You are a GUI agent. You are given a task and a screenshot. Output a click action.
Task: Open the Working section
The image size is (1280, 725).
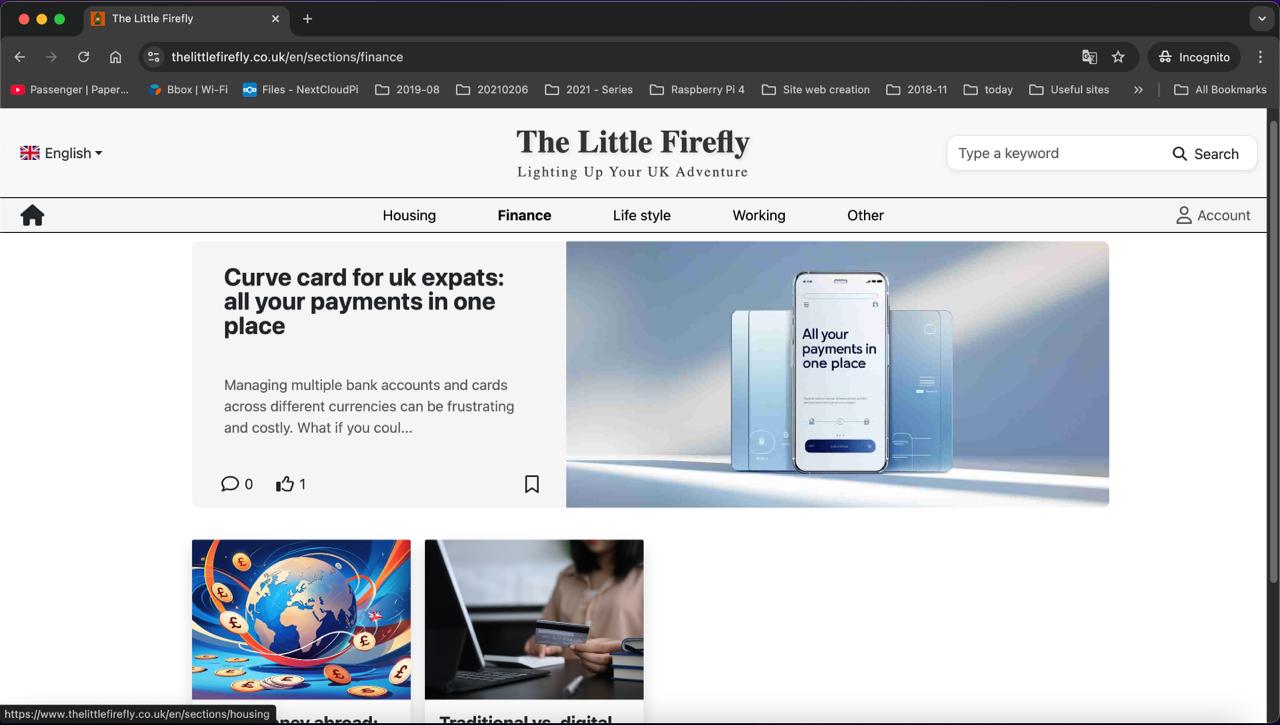coord(759,215)
